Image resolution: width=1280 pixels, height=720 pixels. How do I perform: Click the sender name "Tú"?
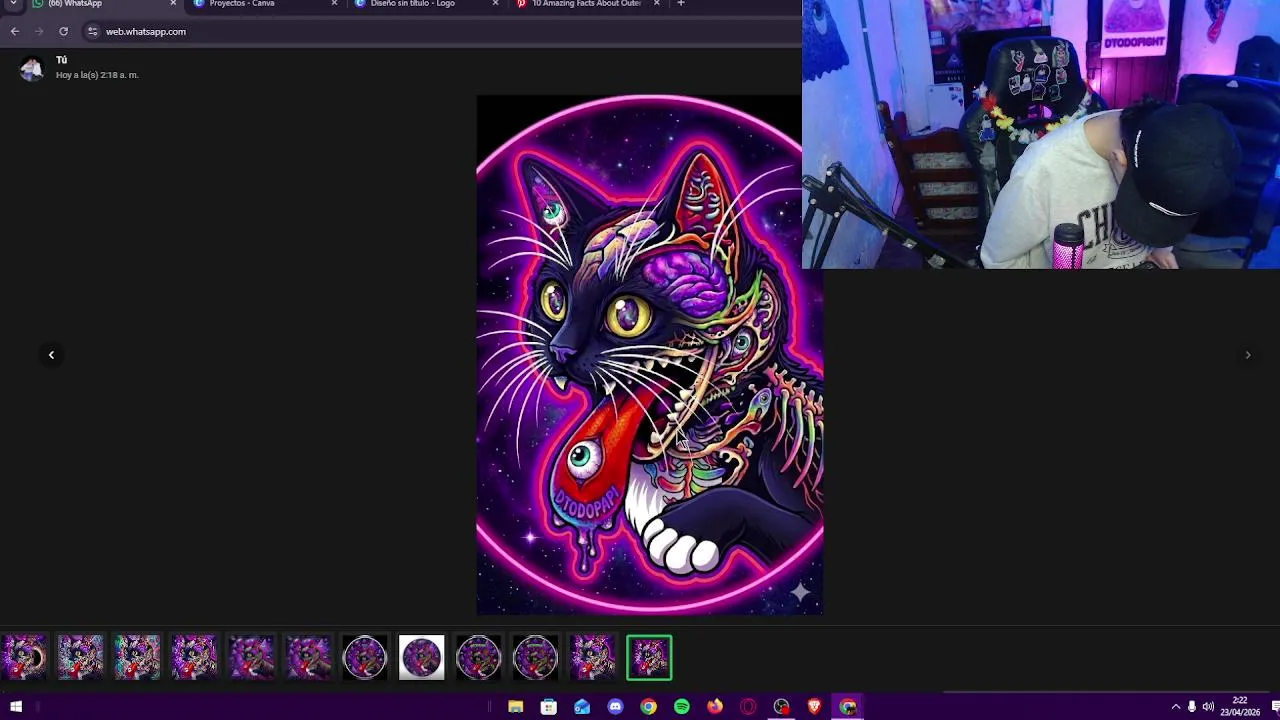61,61
